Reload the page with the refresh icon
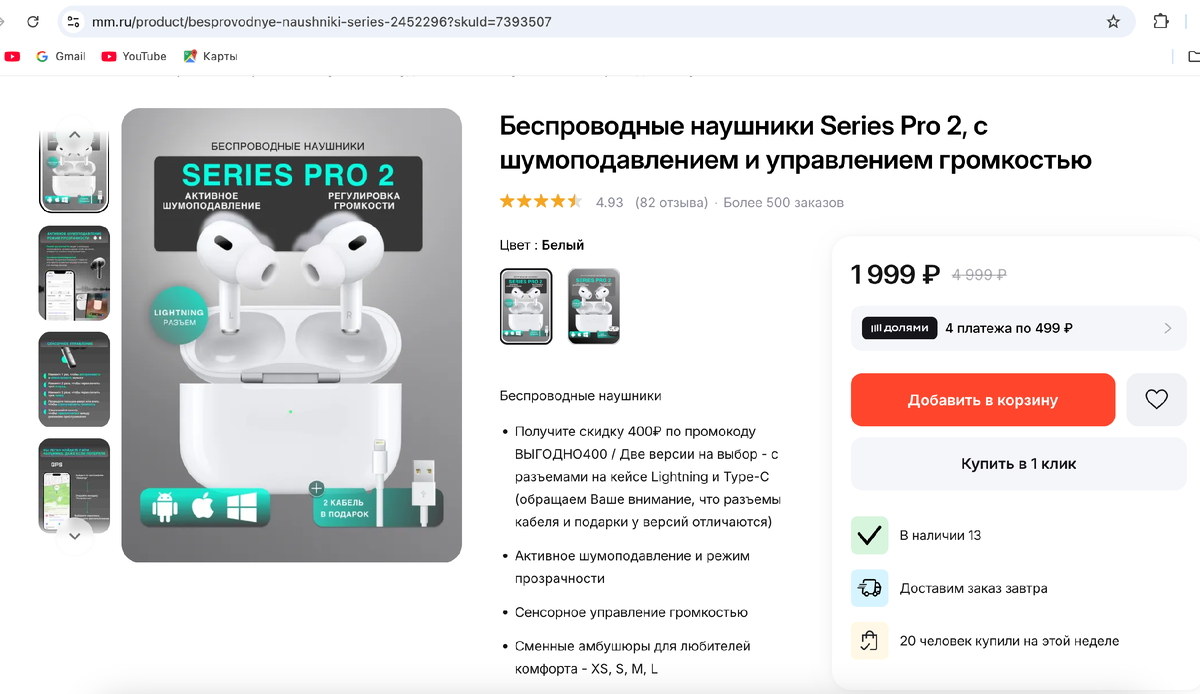 (x=33, y=21)
